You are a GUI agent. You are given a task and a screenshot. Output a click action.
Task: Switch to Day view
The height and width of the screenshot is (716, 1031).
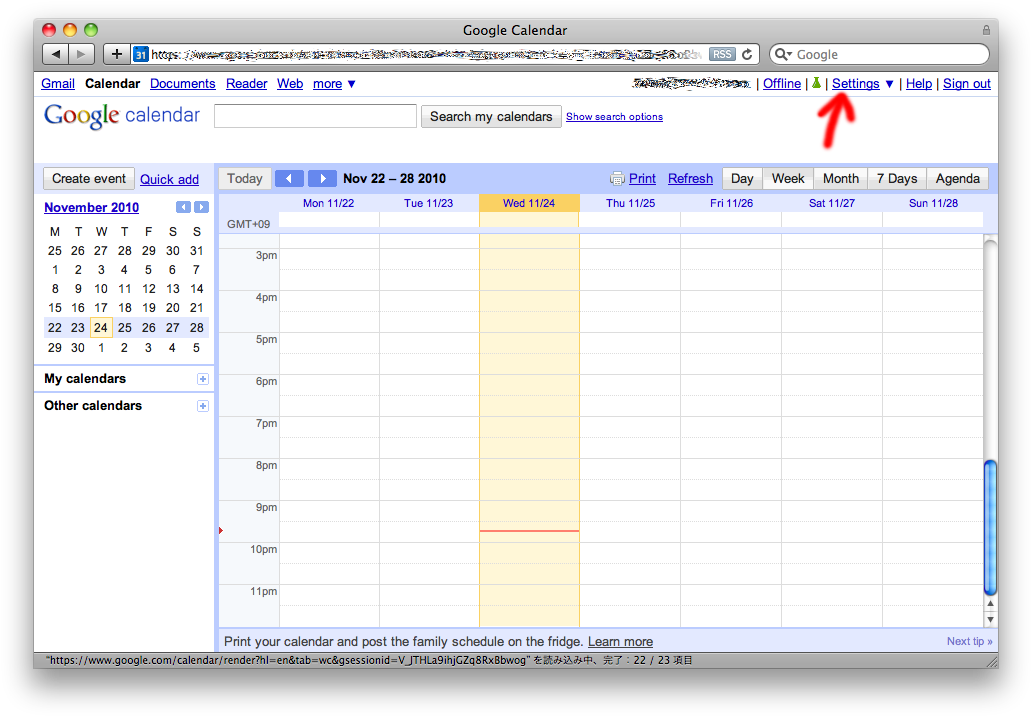tap(742, 178)
